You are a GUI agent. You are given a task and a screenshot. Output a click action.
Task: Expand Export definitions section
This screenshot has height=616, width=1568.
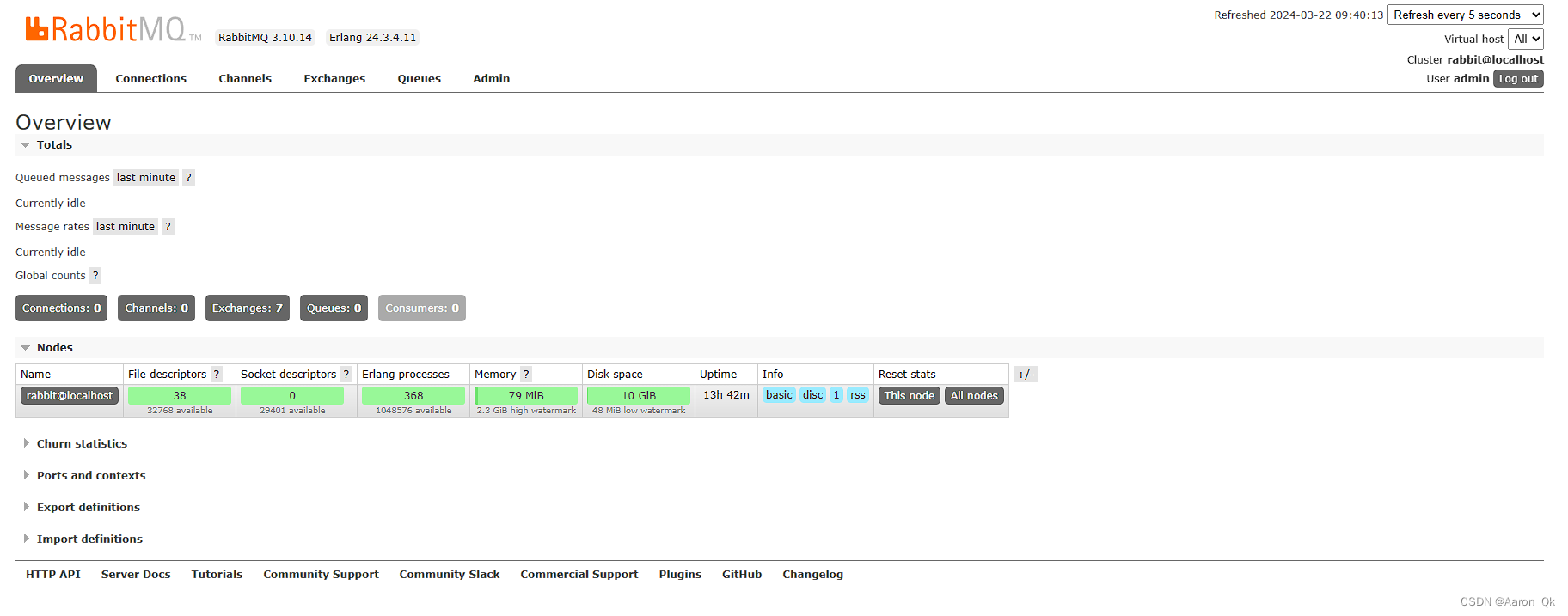pos(82,508)
